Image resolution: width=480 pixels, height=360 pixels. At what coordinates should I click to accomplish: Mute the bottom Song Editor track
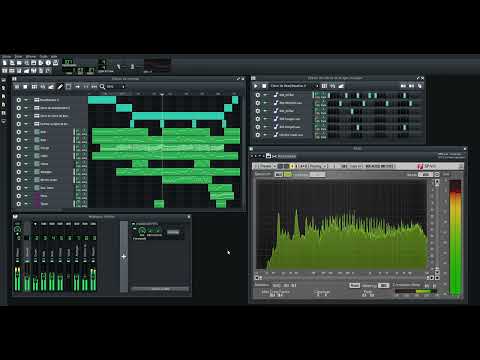[x=26, y=204]
